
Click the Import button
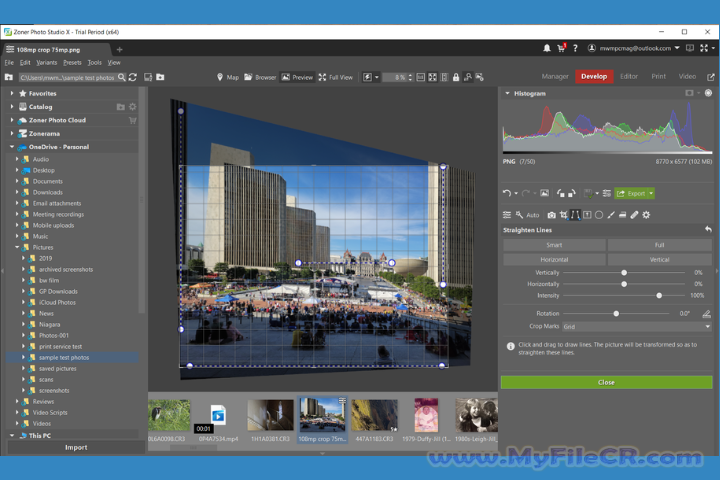[x=76, y=447]
